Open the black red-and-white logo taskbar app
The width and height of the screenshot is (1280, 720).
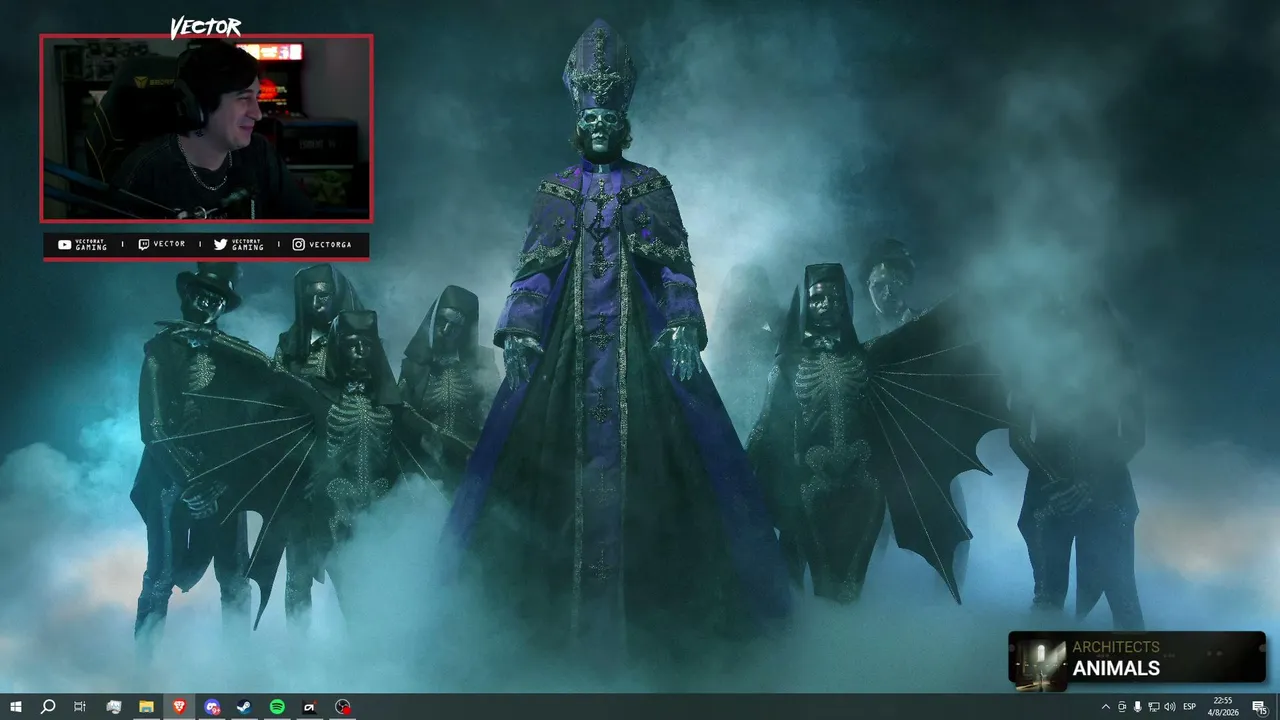click(x=310, y=707)
